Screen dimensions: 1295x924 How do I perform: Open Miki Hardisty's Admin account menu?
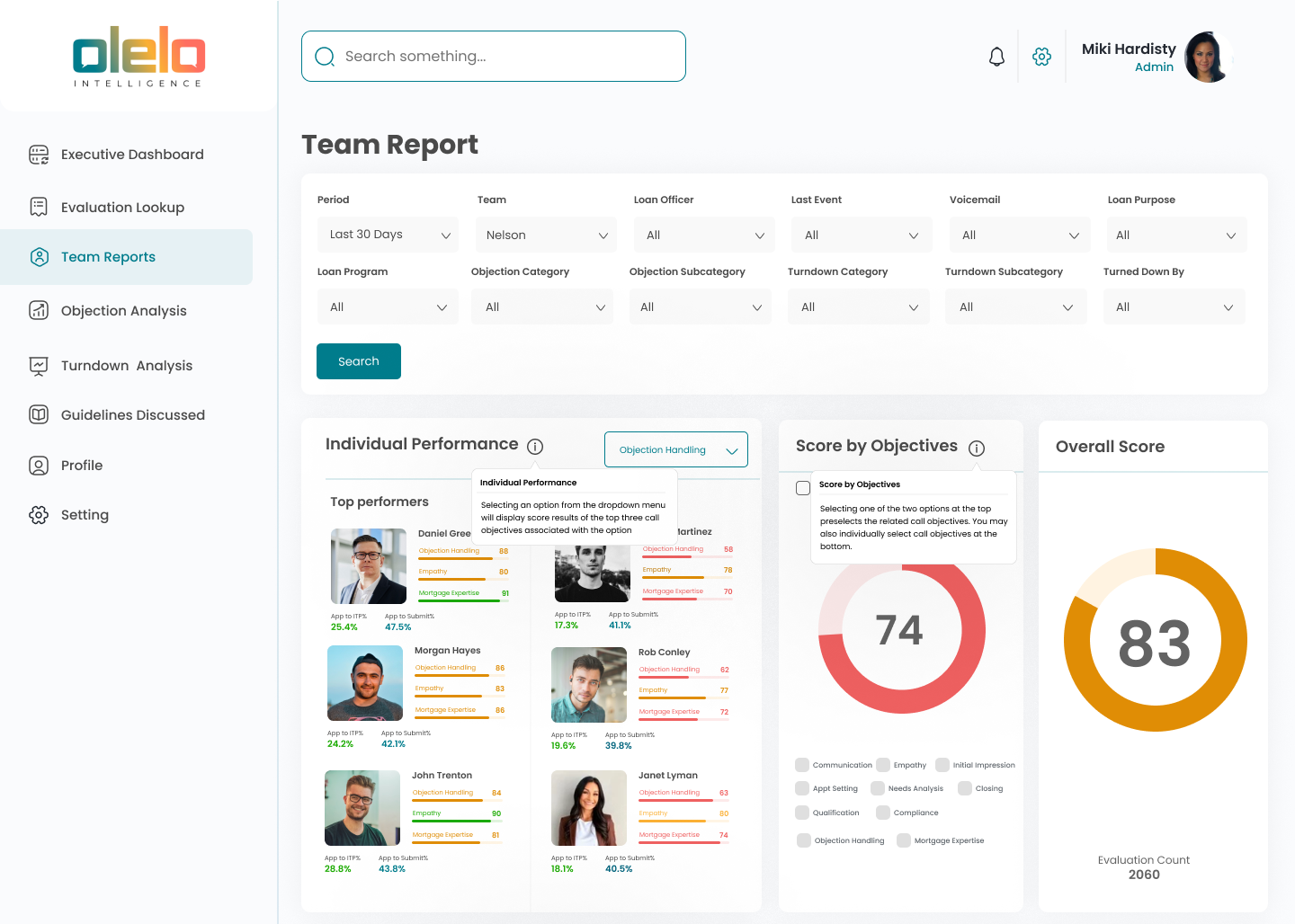tap(1156, 57)
